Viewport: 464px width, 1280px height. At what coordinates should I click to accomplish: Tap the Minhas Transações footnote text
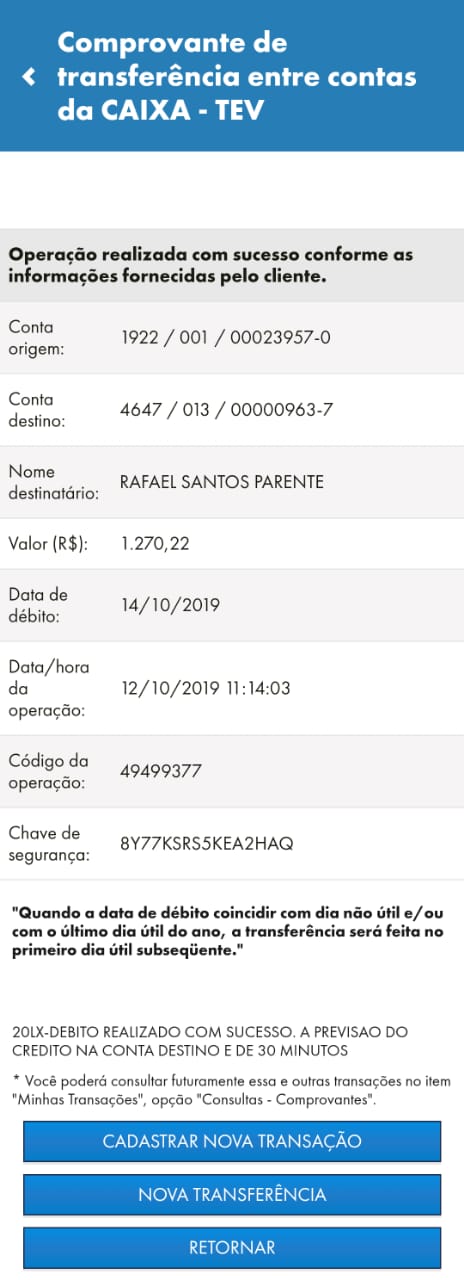tap(232, 1091)
